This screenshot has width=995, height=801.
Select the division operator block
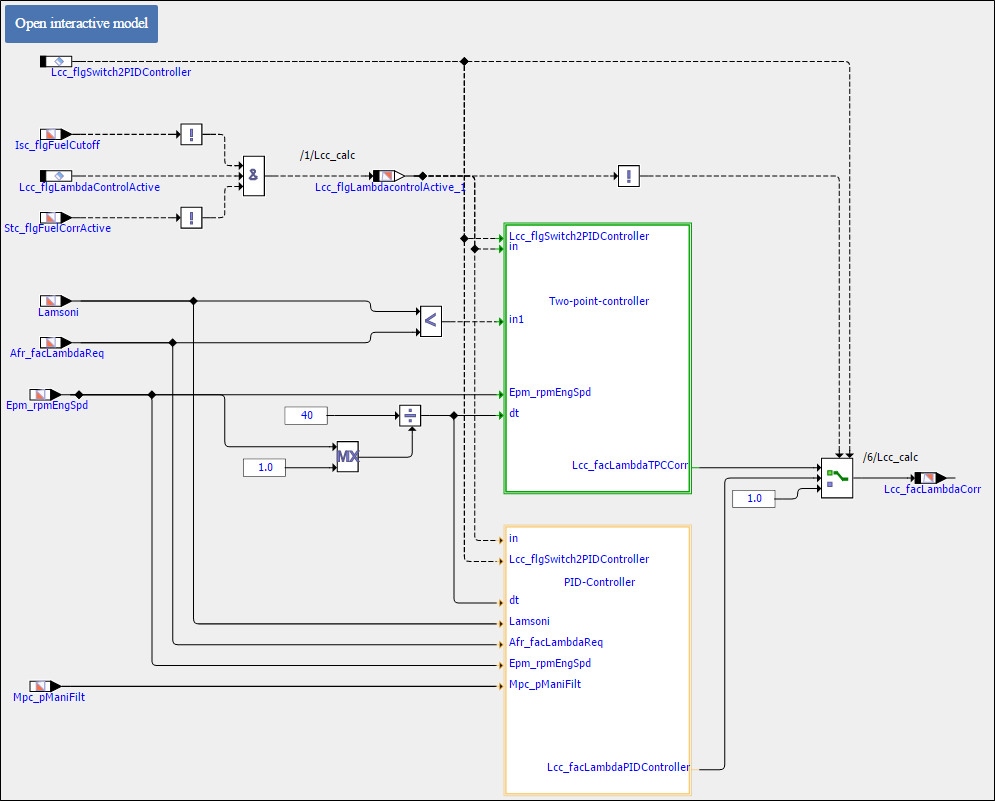tap(409, 415)
